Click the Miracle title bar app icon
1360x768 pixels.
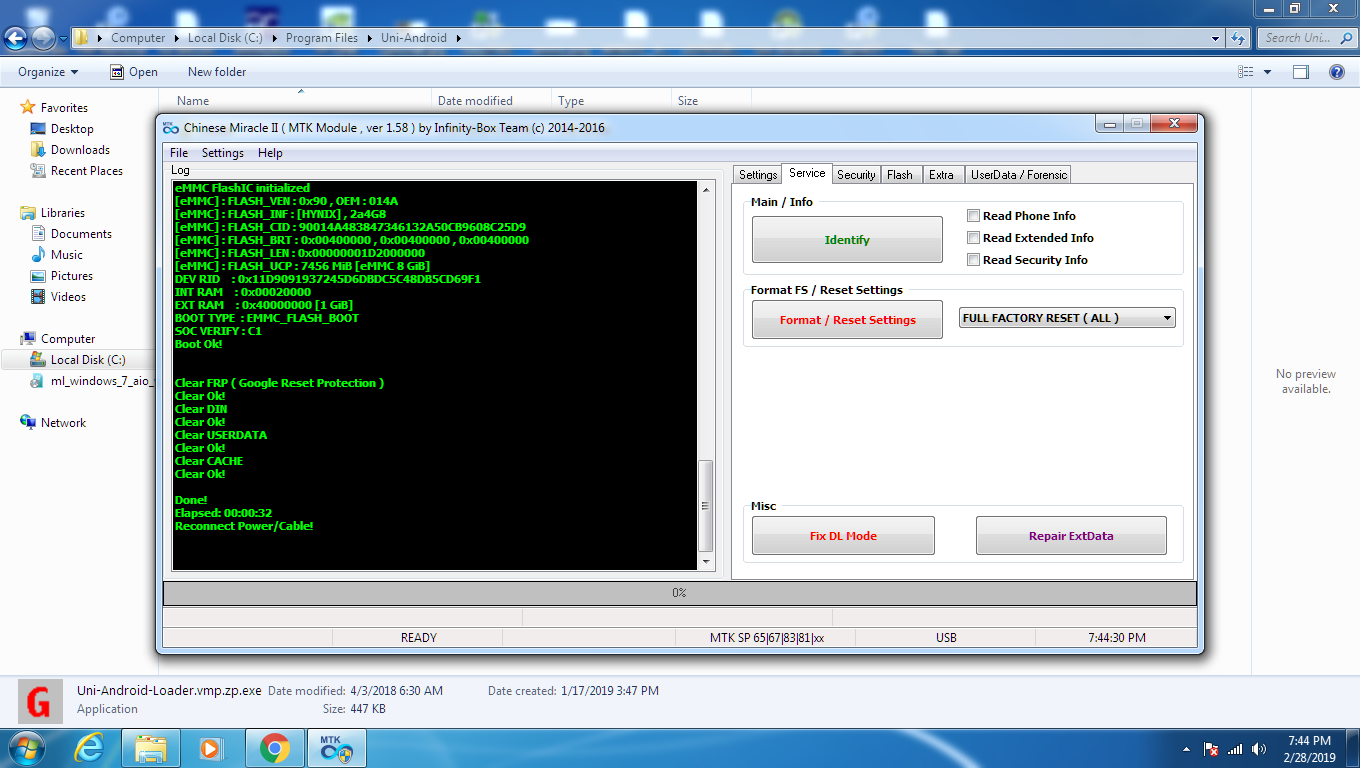[x=170, y=127]
